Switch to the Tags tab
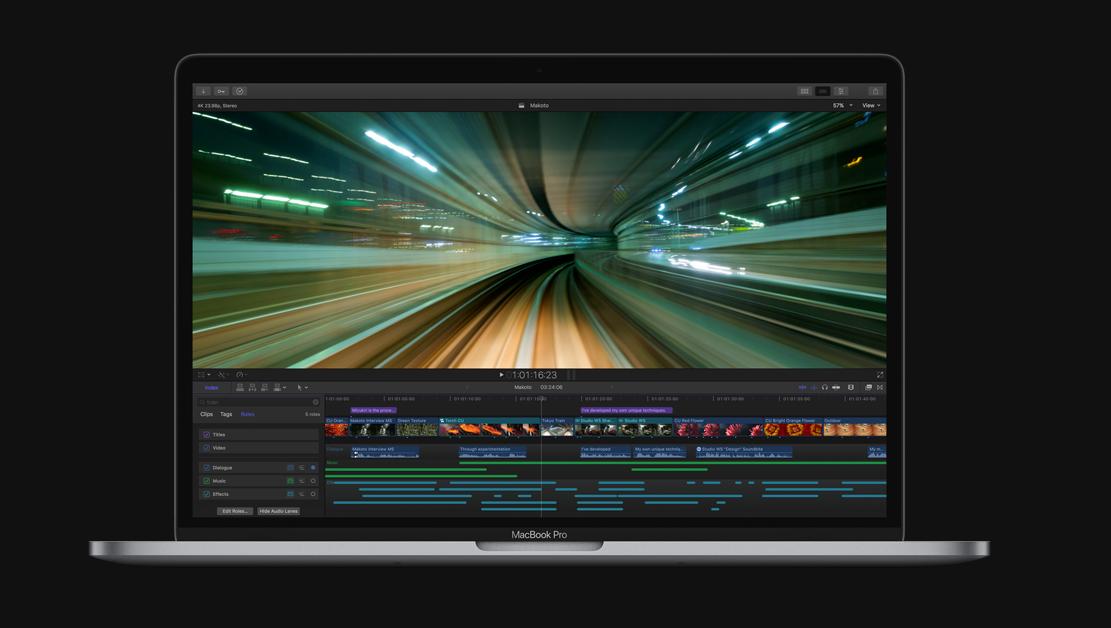Screen dimensions: 1111x628 click(226, 414)
